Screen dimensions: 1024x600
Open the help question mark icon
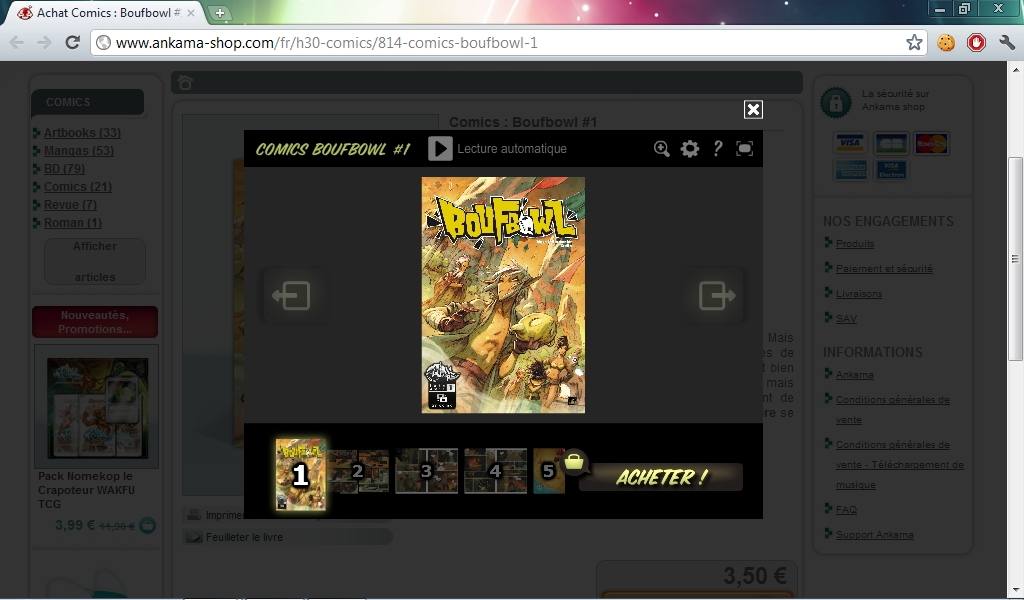point(717,149)
